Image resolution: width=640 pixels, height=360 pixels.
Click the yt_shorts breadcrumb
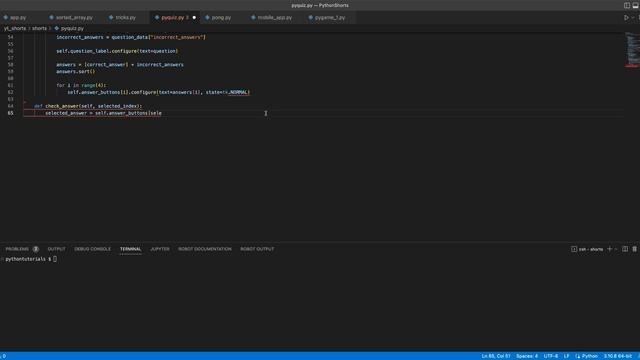[15, 29]
